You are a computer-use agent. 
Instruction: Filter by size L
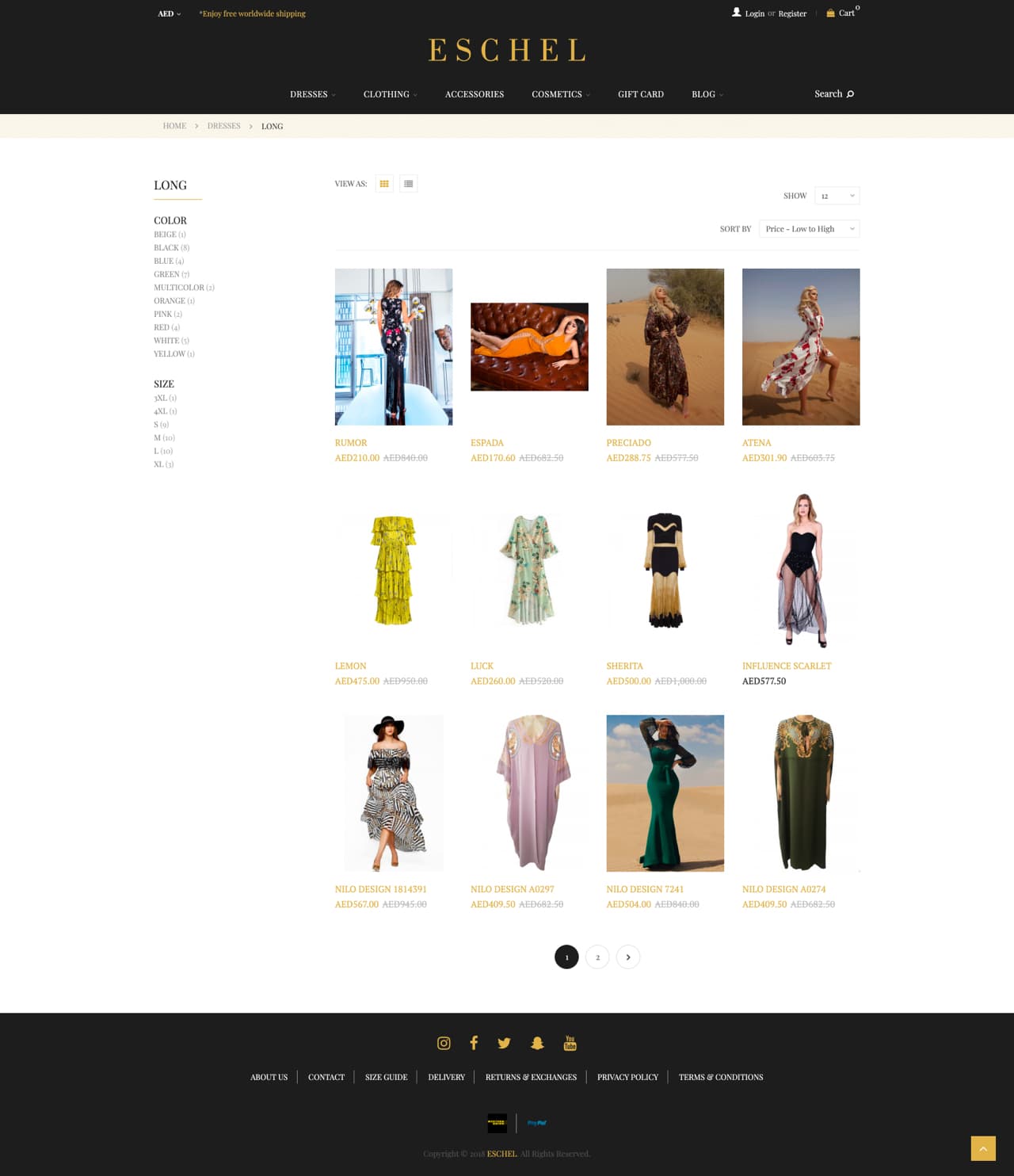point(163,451)
